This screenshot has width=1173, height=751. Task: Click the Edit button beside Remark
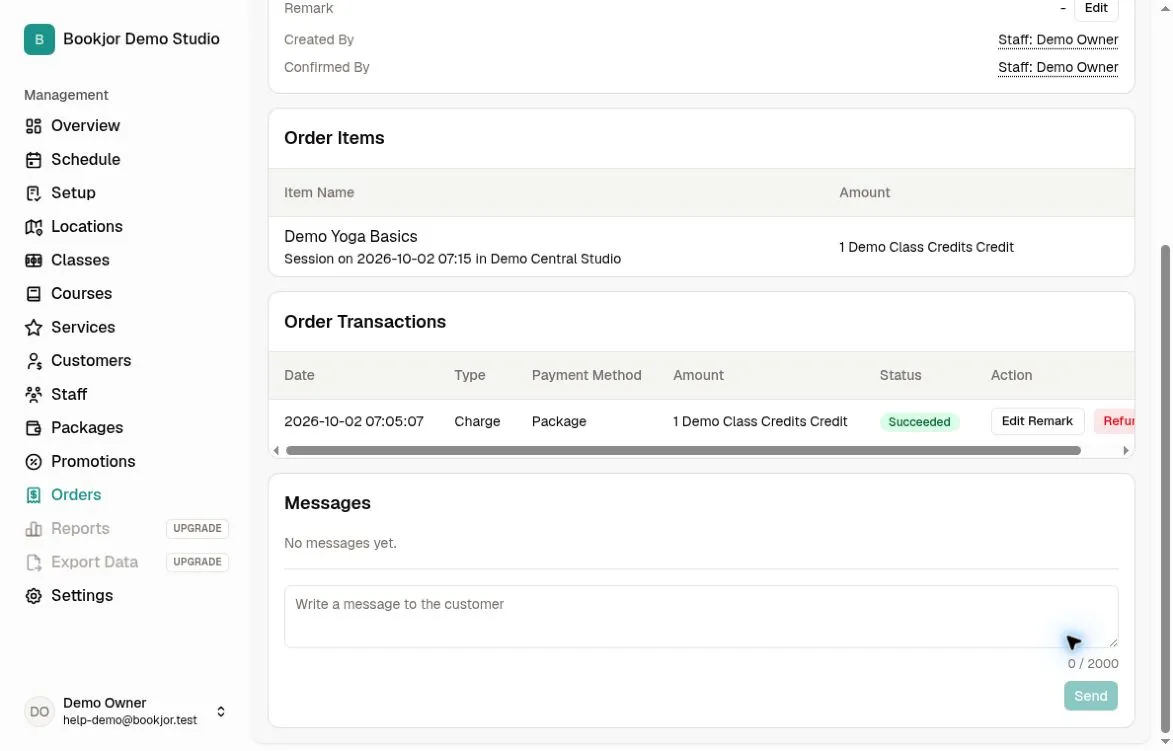[1096, 8]
